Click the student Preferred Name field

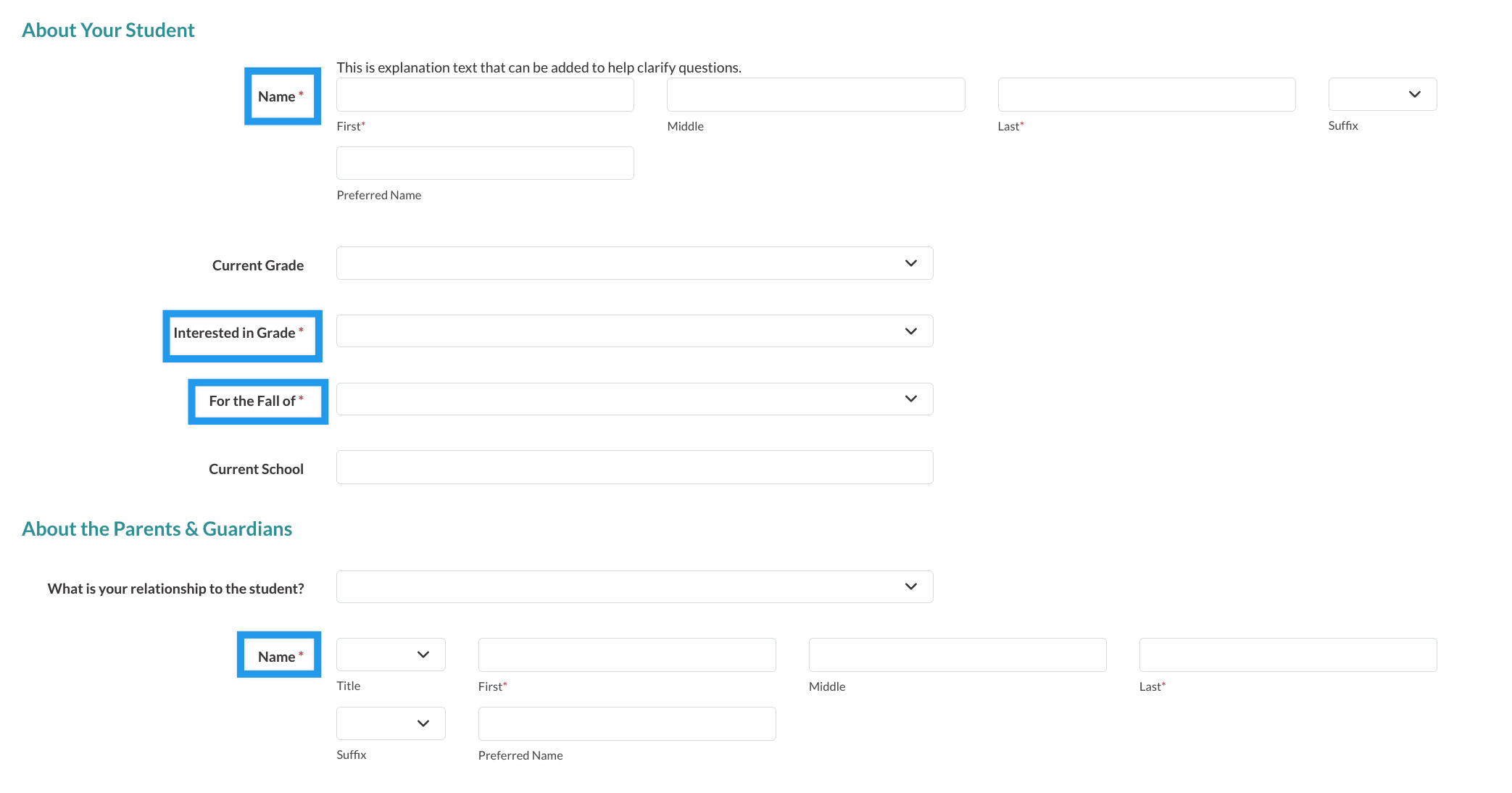tap(485, 163)
